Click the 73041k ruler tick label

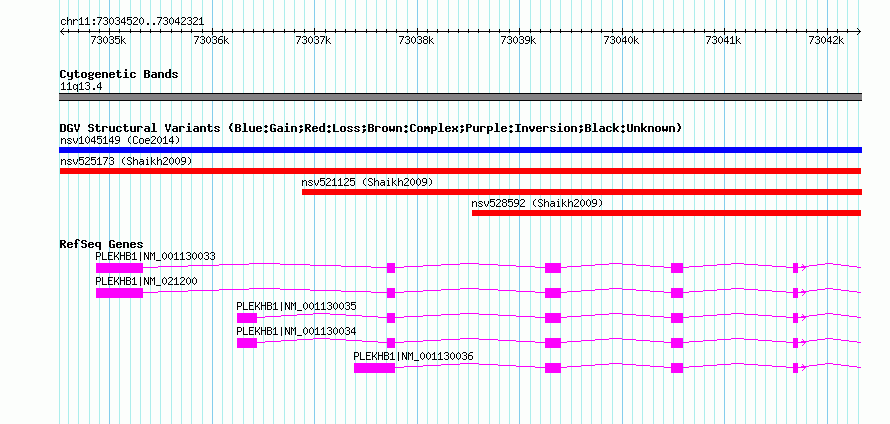(723, 40)
